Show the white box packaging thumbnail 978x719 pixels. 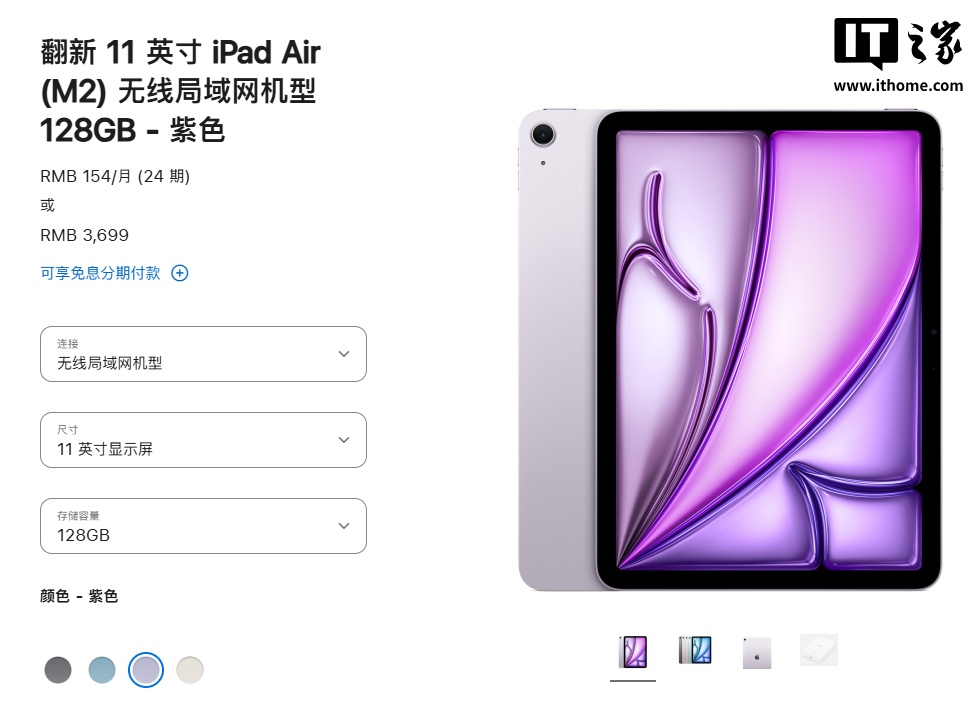[x=819, y=650]
